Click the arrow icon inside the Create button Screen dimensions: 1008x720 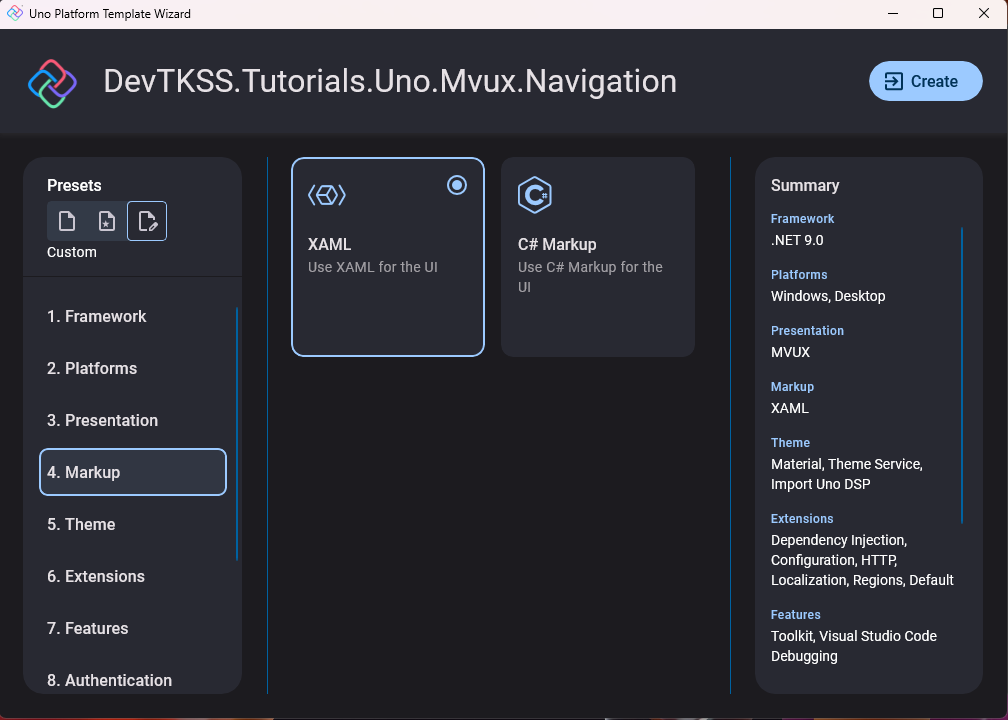point(893,81)
